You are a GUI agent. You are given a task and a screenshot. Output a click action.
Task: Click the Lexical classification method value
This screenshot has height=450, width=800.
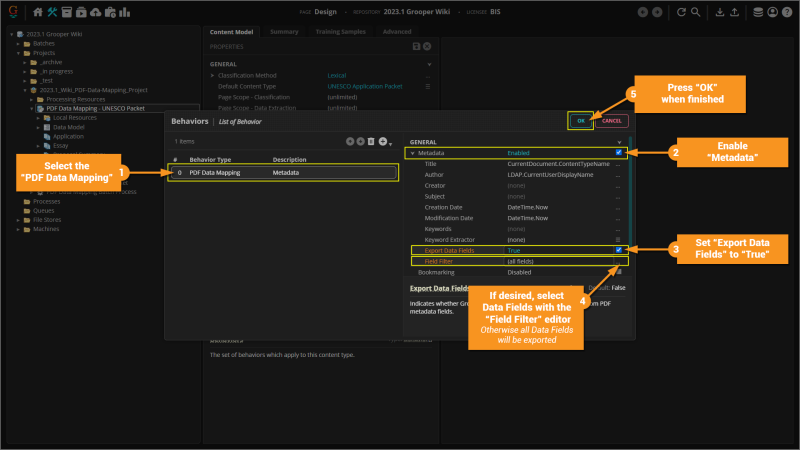tap(337, 76)
